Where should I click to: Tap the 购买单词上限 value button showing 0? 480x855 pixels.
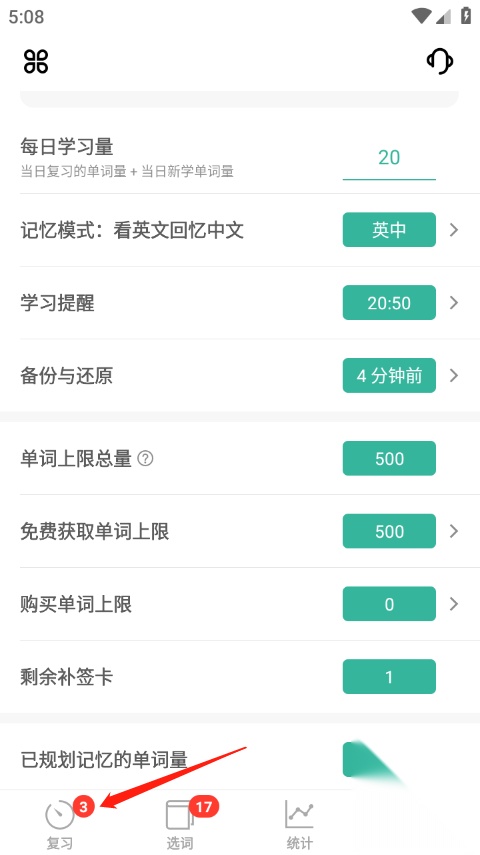[x=389, y=604]
